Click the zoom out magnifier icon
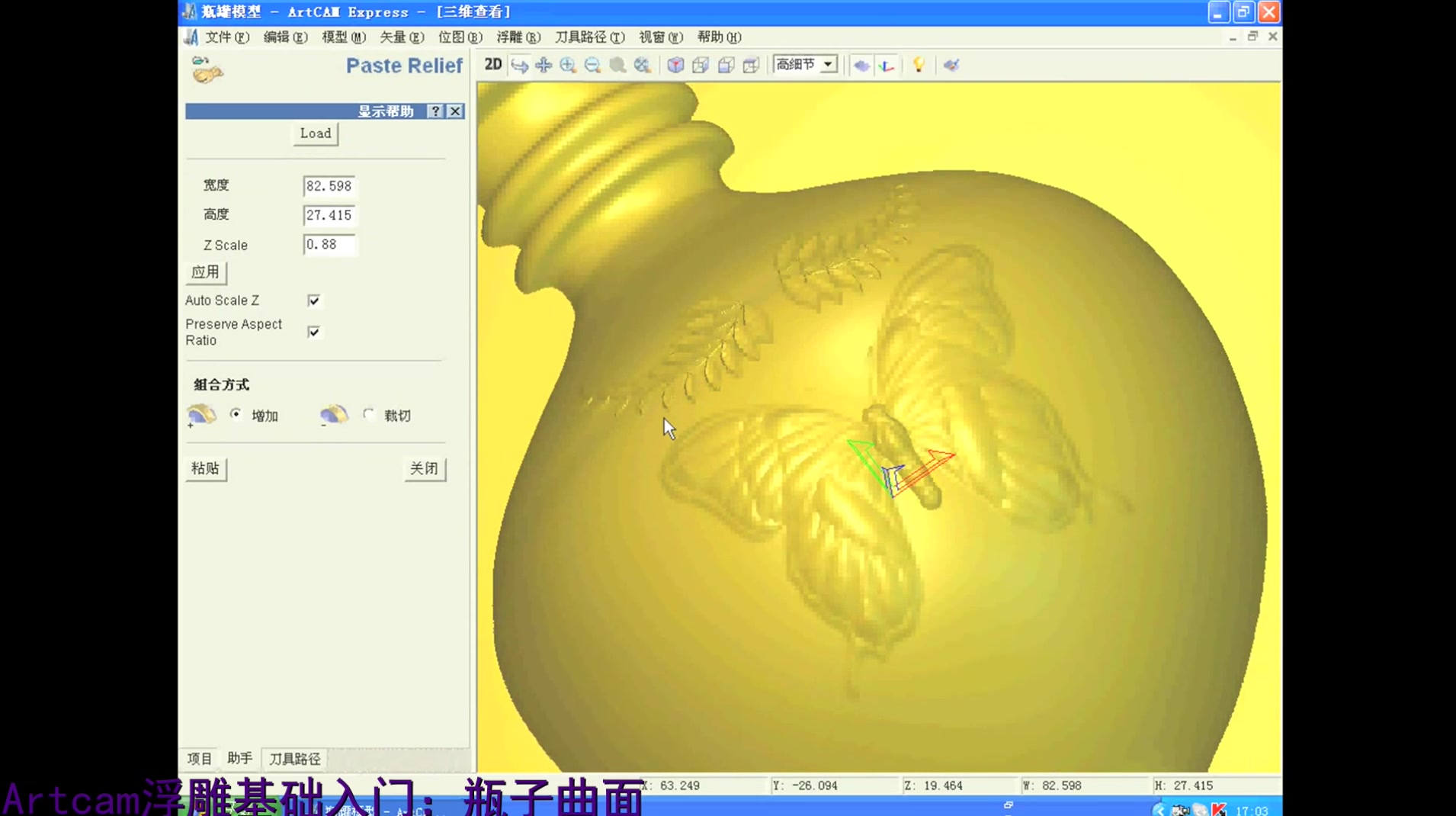Screen dimensions: 1456x816 (x=593, y=65)
